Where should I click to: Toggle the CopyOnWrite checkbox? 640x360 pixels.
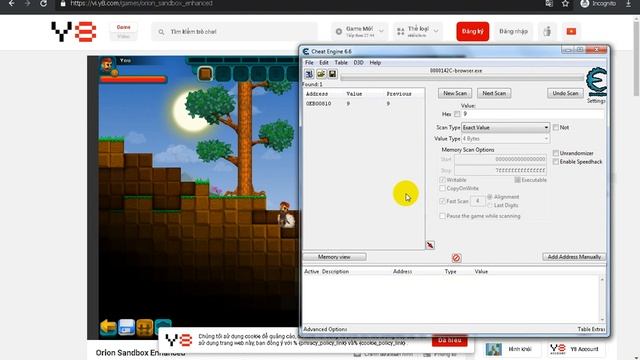[442, 188]
